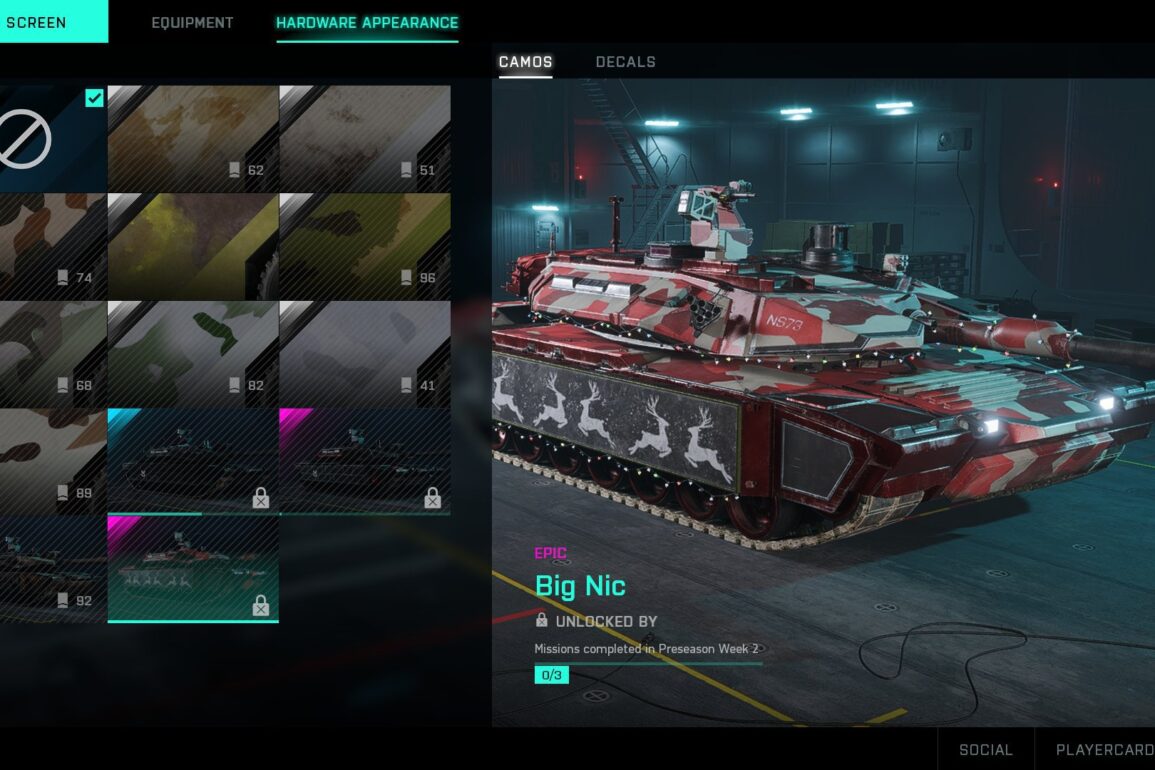Select the green woodland camo level 82
This screenshot has height=770, width=1155.
coord(193,354)
